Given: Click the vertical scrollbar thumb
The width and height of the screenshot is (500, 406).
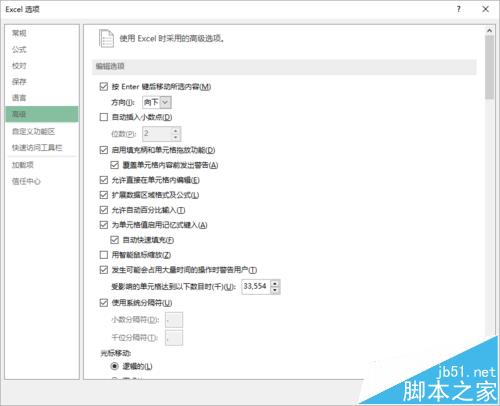Looking at the screenshot, I should click(x=489, y=67).
